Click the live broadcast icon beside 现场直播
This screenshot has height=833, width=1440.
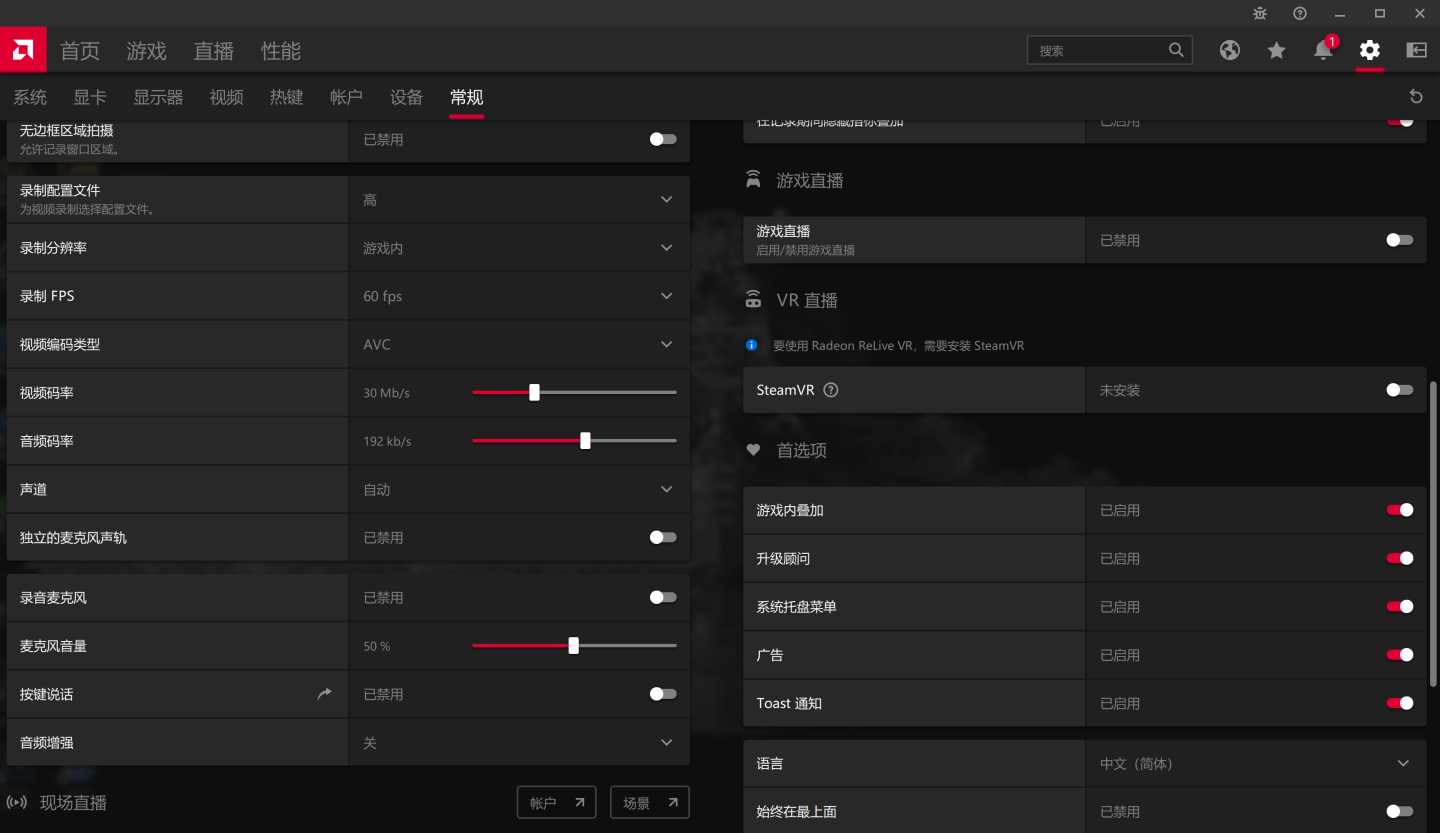pos(17,802)
